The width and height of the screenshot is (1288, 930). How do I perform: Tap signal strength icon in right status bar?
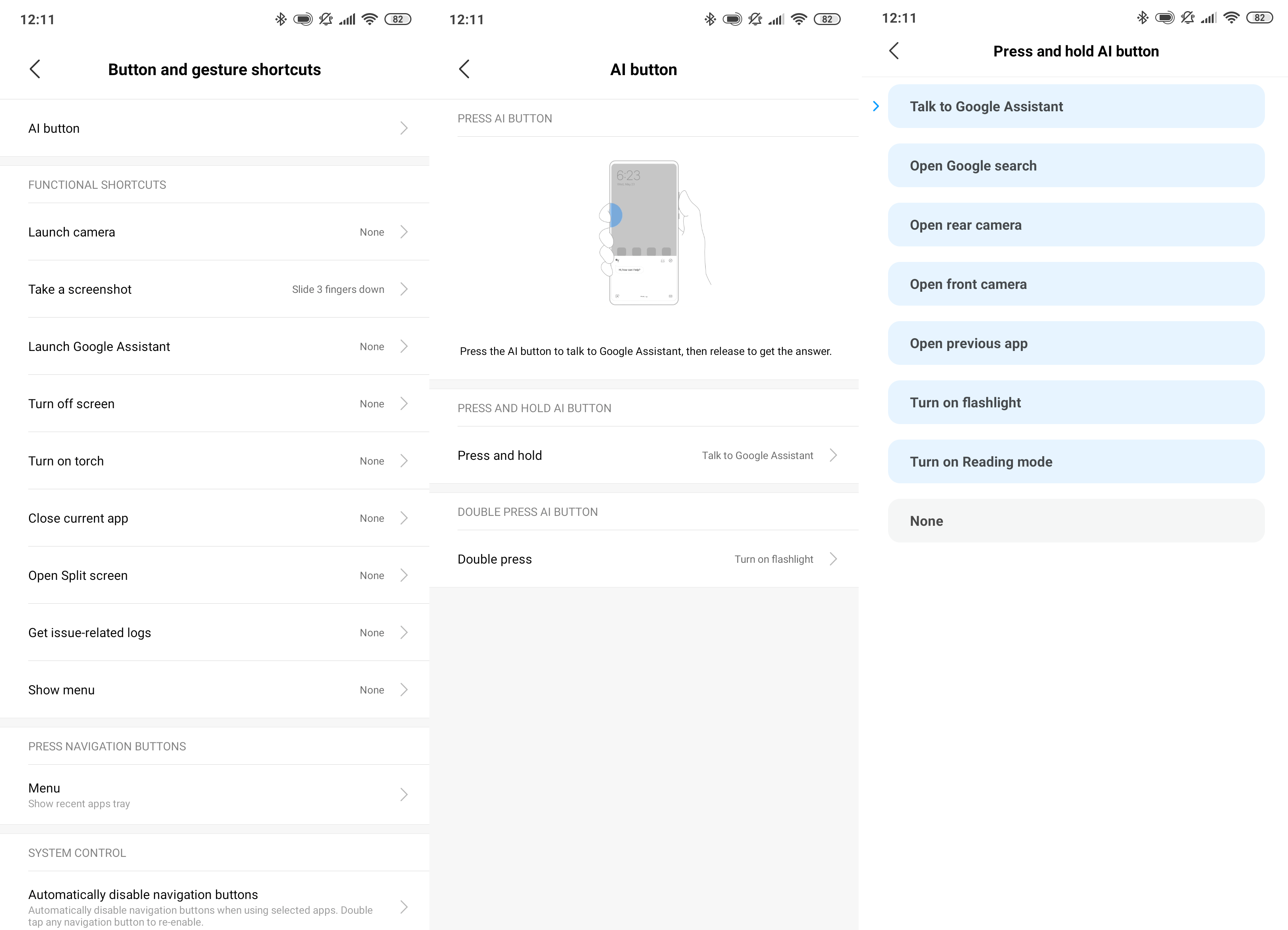[x=1208, y=18]
